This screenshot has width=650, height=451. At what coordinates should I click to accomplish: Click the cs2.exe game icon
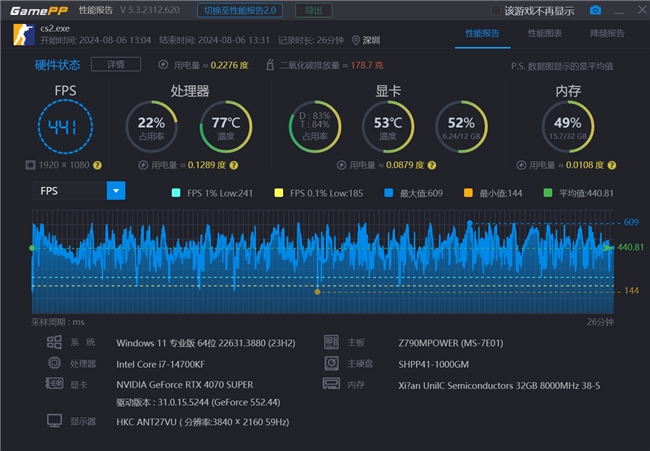click(x=24, y=34)
